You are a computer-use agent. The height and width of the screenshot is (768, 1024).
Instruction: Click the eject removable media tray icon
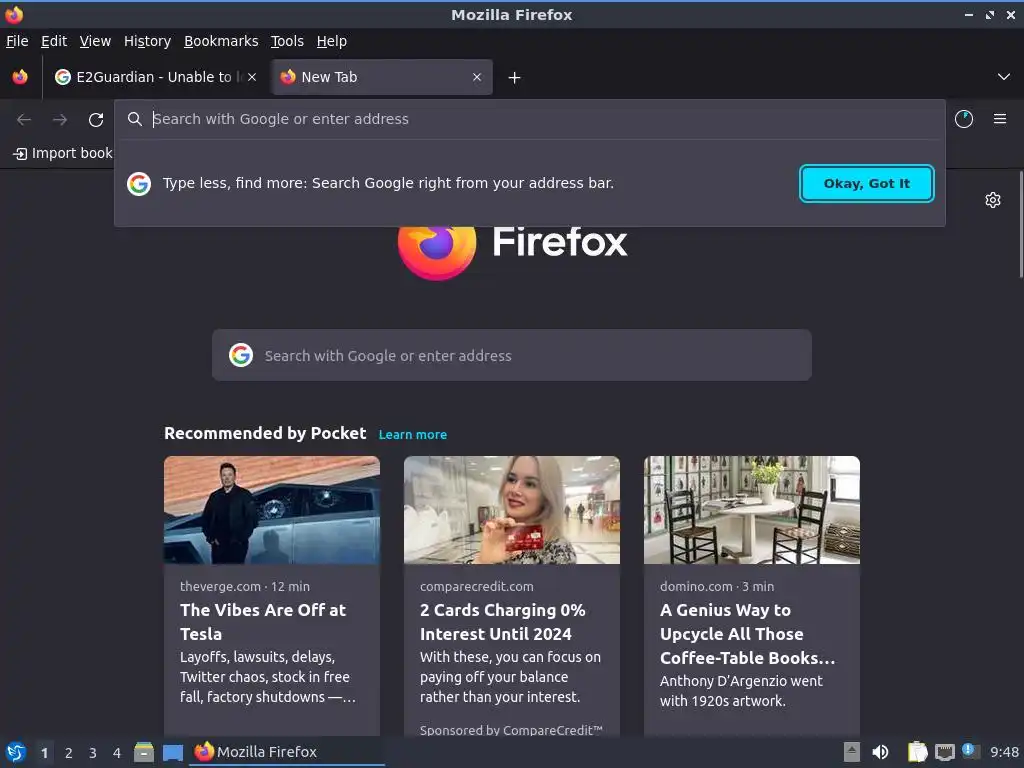coord(852,752)
